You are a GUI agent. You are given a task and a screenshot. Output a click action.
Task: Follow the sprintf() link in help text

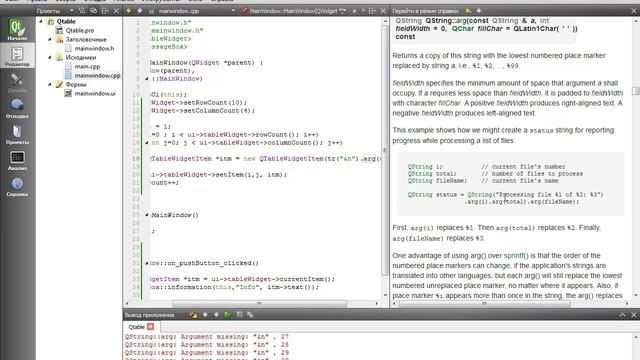pos(516,256)
